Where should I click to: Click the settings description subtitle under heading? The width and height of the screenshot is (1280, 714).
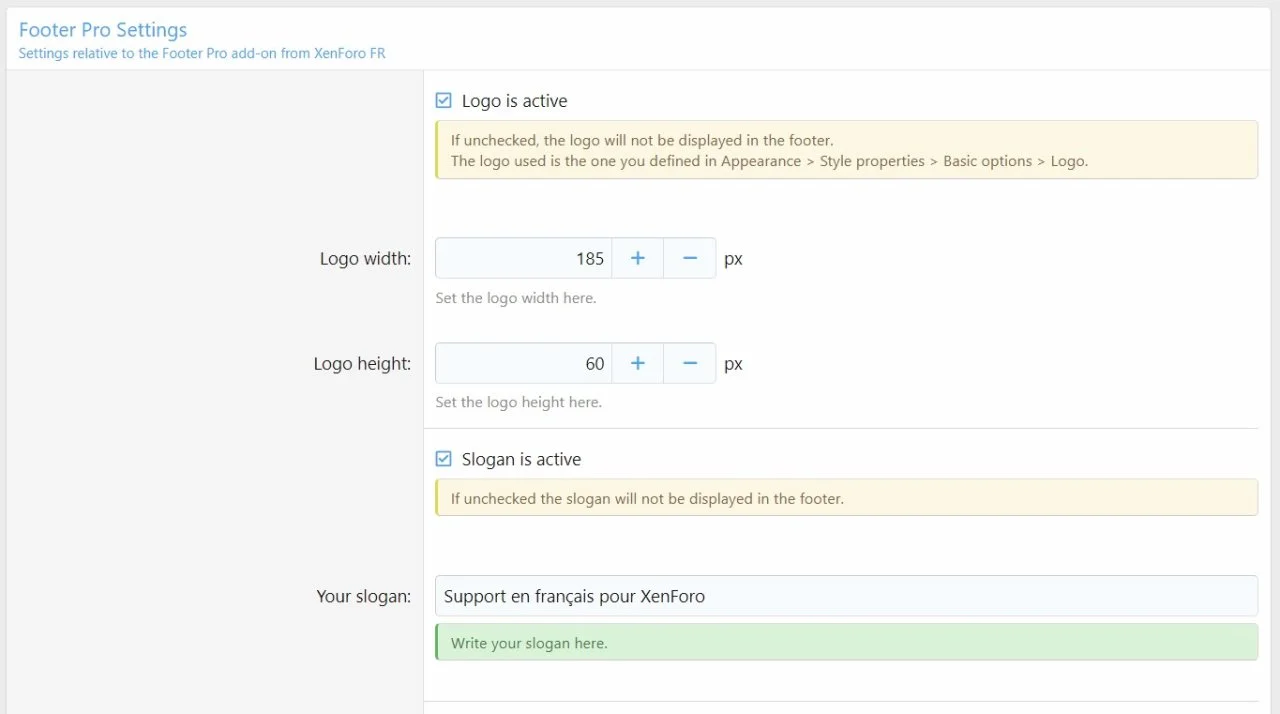[x=202, y=53]
